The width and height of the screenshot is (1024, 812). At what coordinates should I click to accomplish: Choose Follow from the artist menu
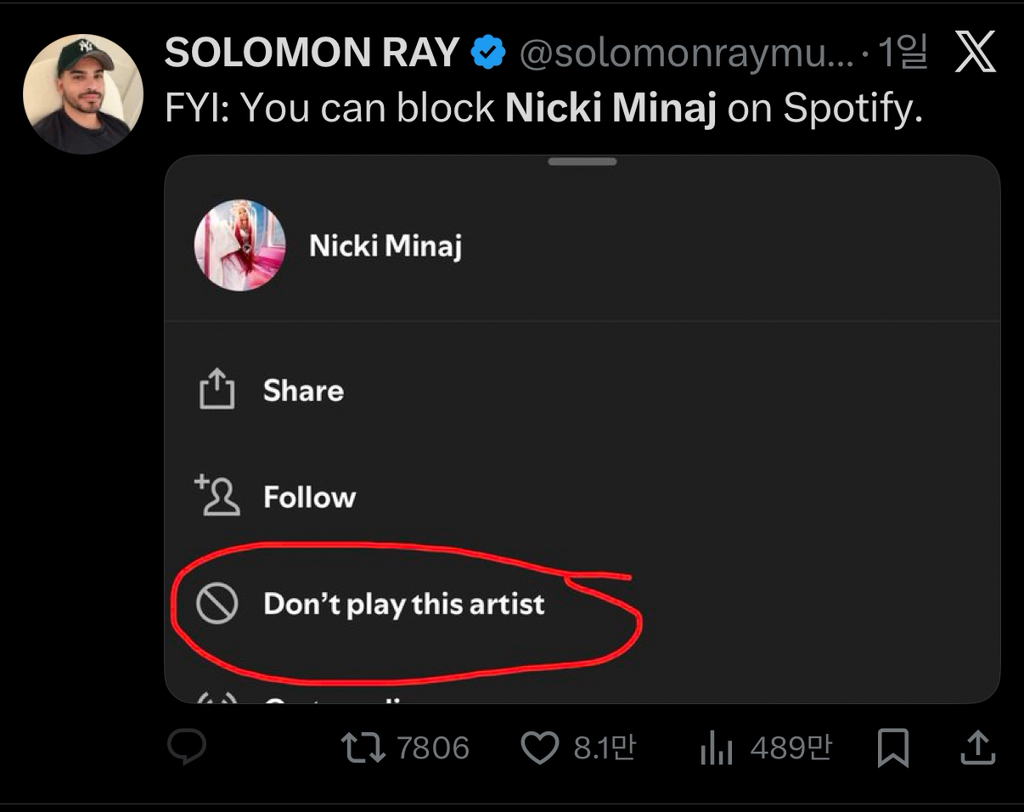coord(309,497)
